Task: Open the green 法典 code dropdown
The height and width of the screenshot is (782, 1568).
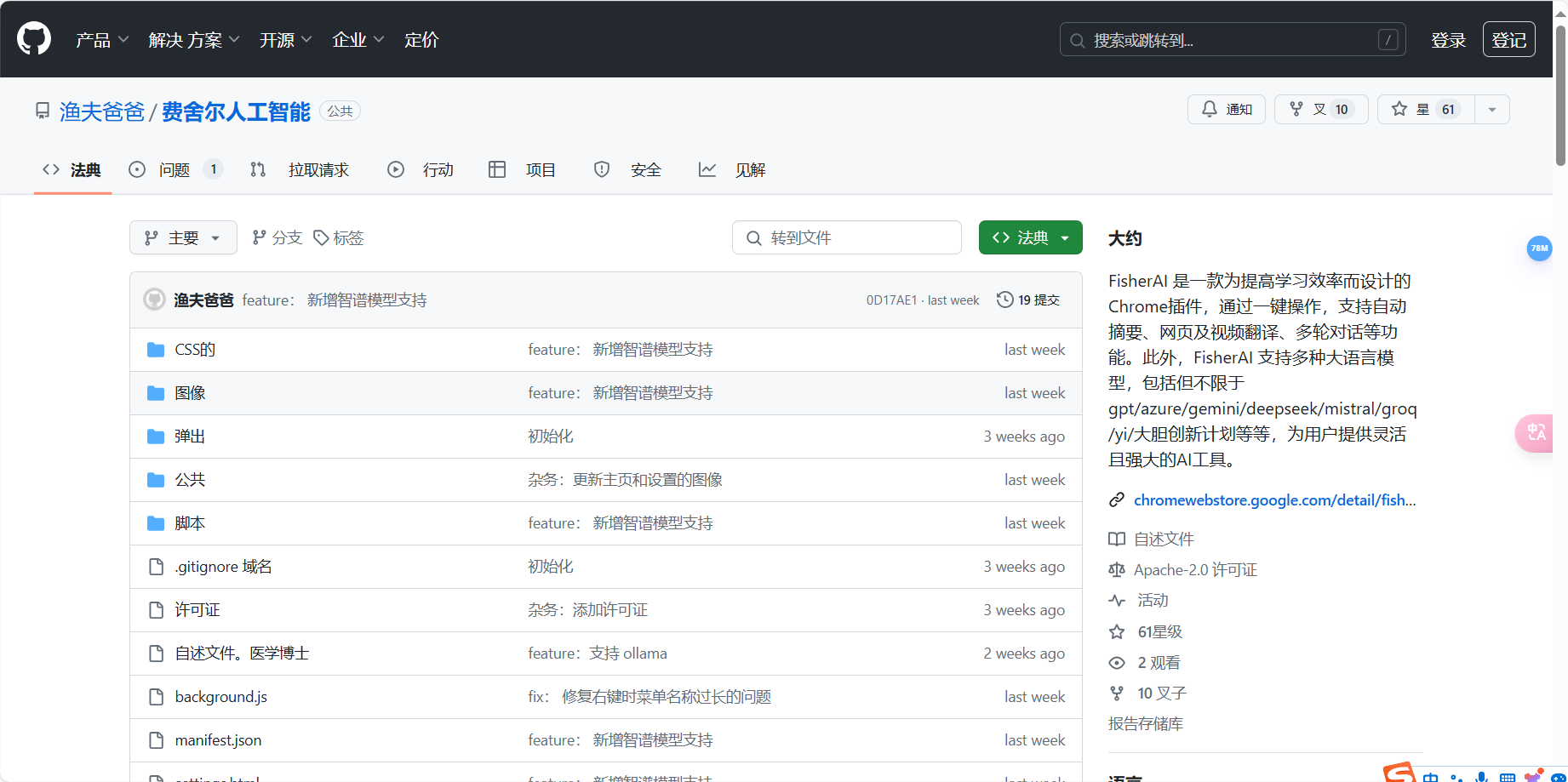Action: (x=1030, y=237)
